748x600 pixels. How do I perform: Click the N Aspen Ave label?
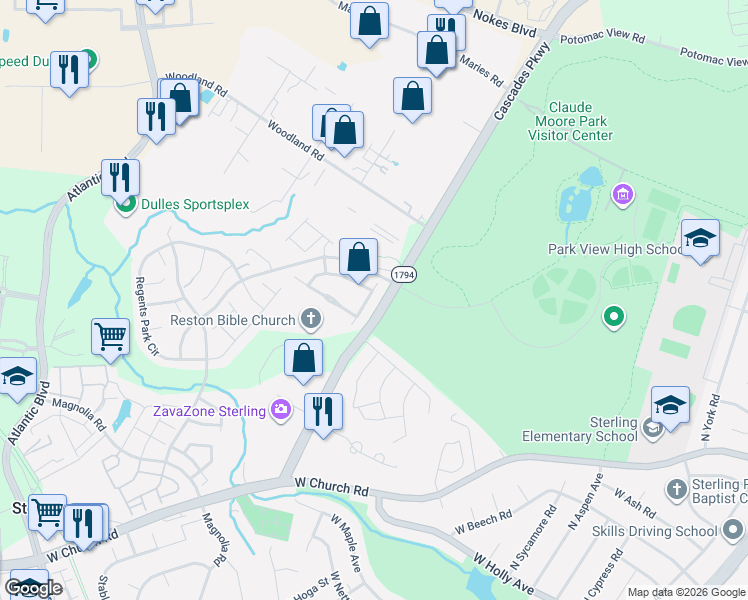coord(586,501)
